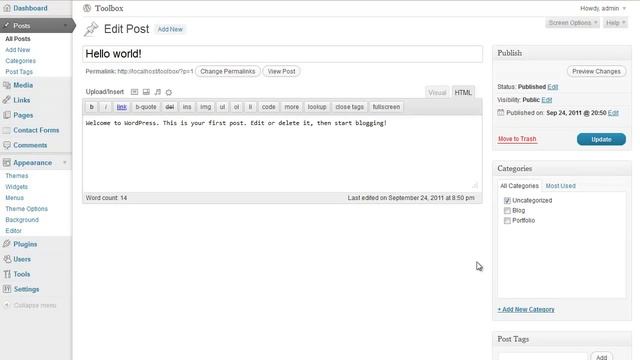Edit the Visibility link
Image resolution: width=640 pixels, height=360 pixels.
click(547, 100)
